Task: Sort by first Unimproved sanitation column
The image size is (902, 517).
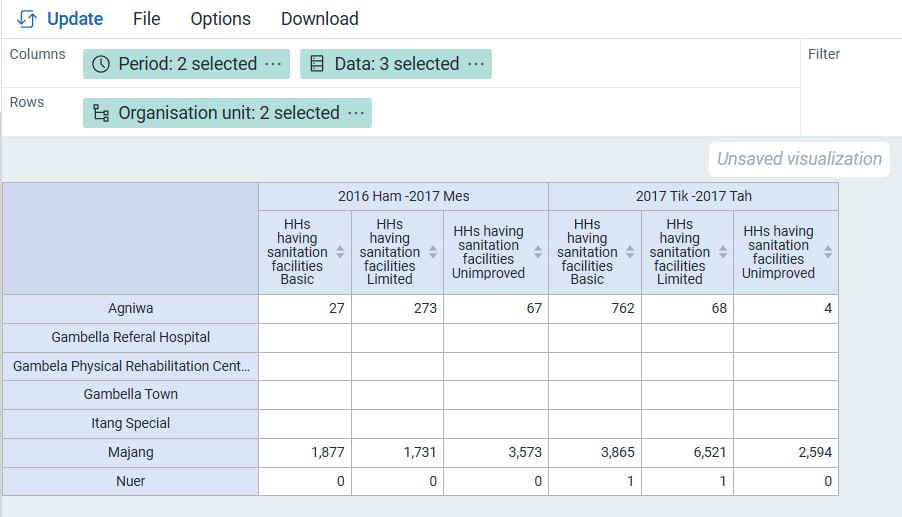Action: tap(538, 252)
